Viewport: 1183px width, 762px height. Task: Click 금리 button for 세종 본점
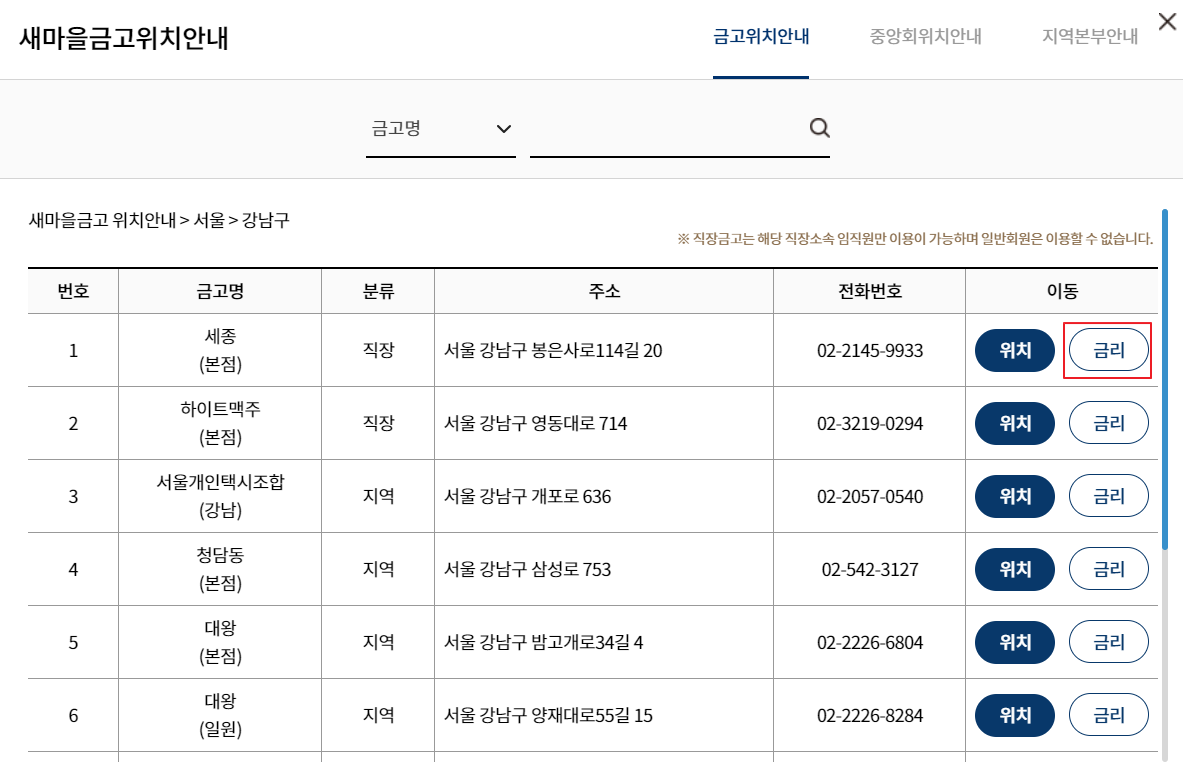point(1108,350)
